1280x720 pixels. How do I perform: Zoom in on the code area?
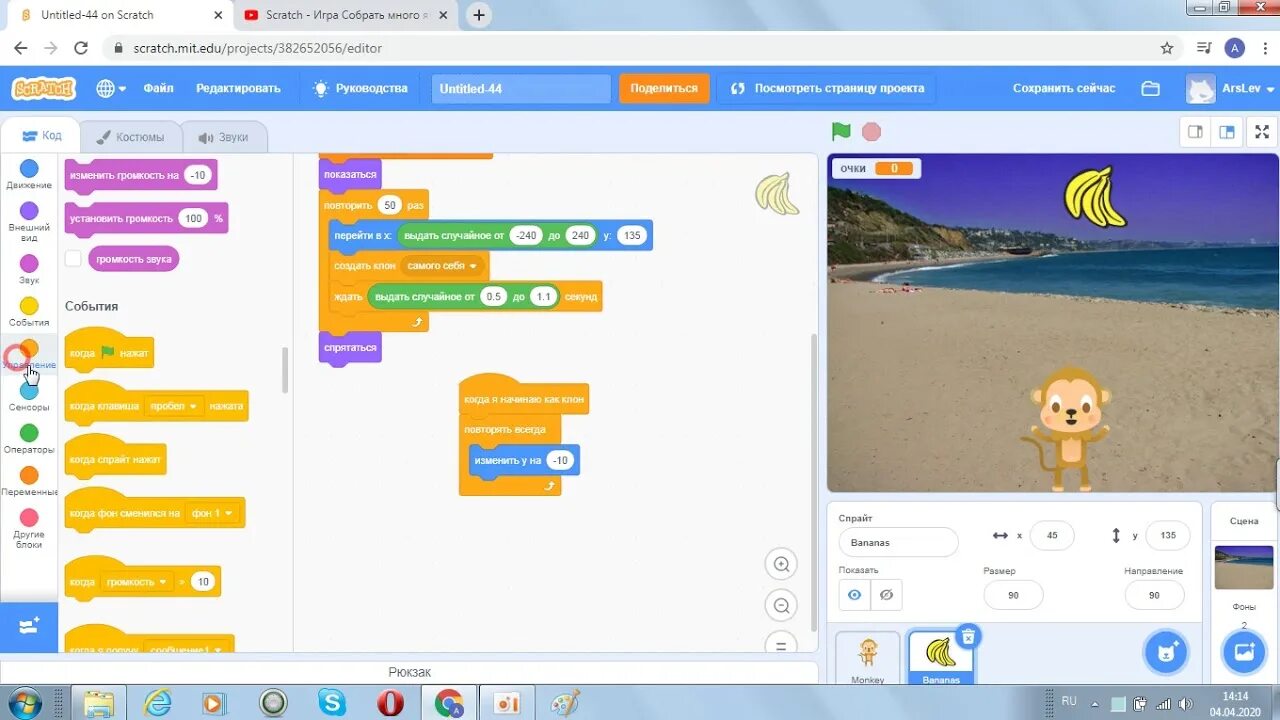781,563
